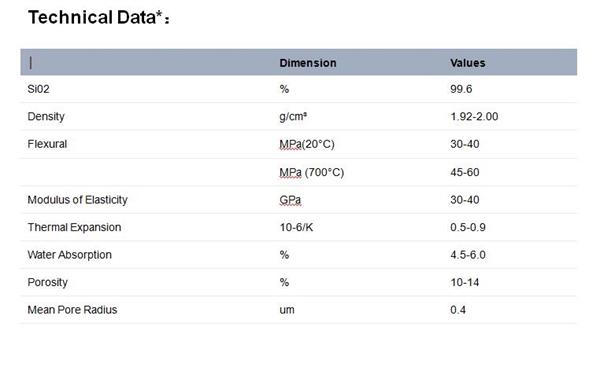Viewport: 600px width, 367px height.
Task: Click the 10-6/K unit cell
Action: click(x=296, y=227)
